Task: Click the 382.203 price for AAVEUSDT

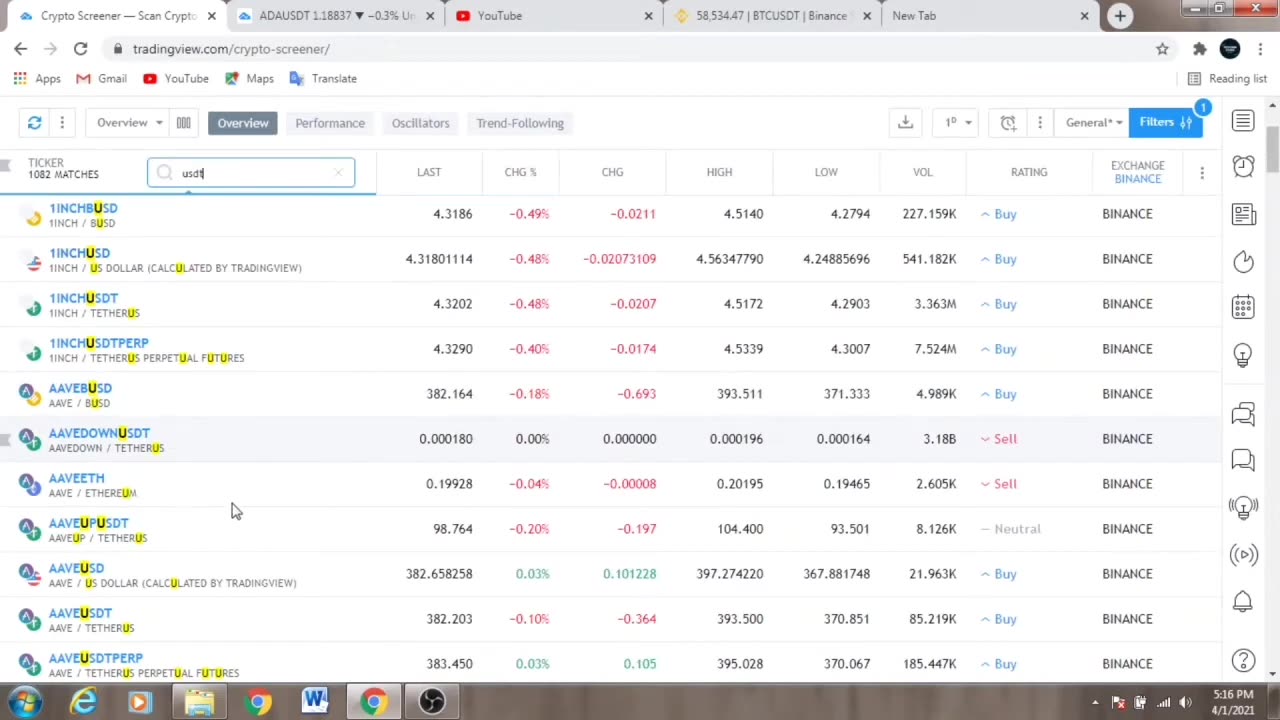Action: (x=449, y=619)
